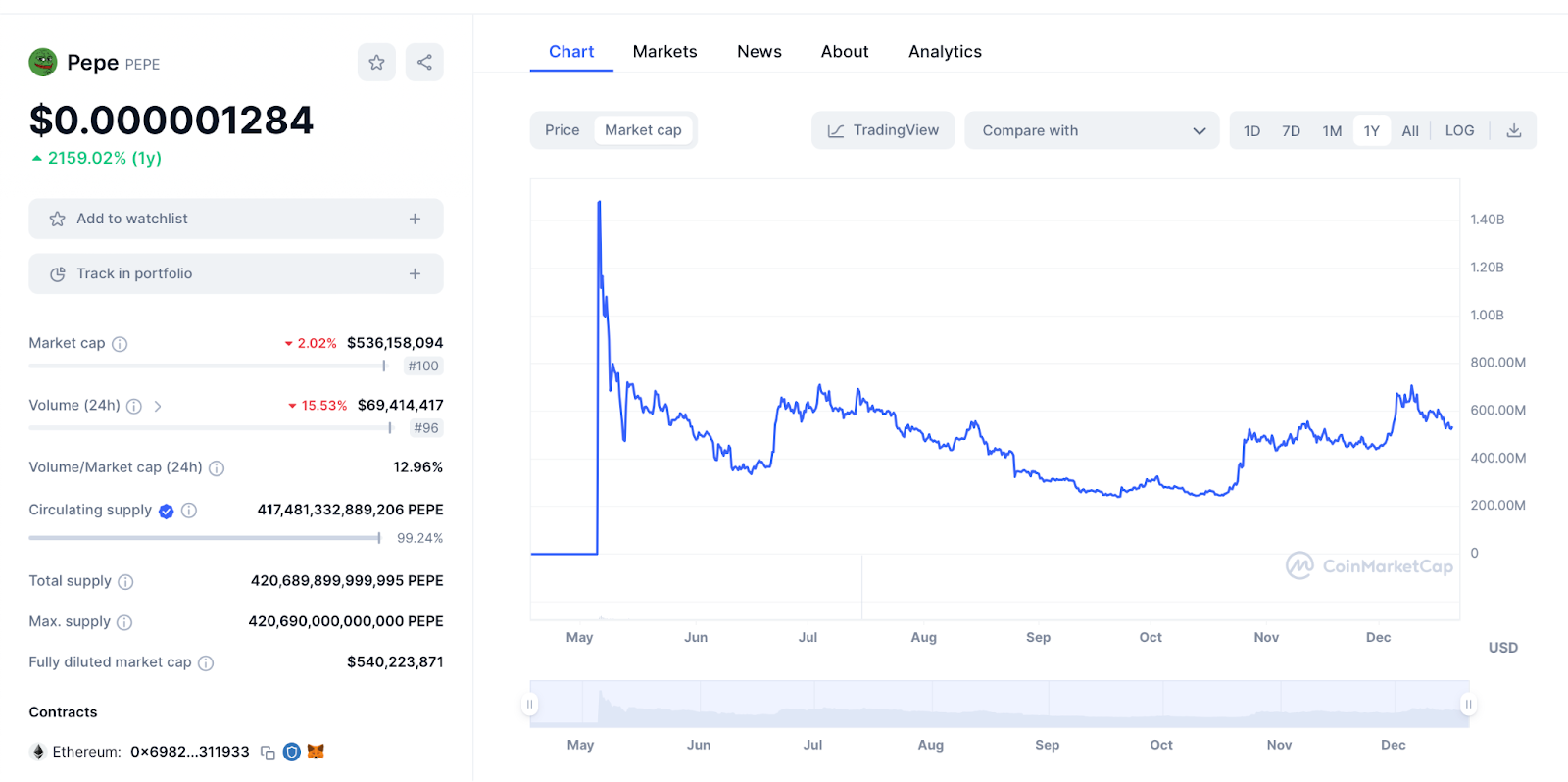Click Track in portfolio button
This screenshot has width=1568, height=782.
click(236, 273)
